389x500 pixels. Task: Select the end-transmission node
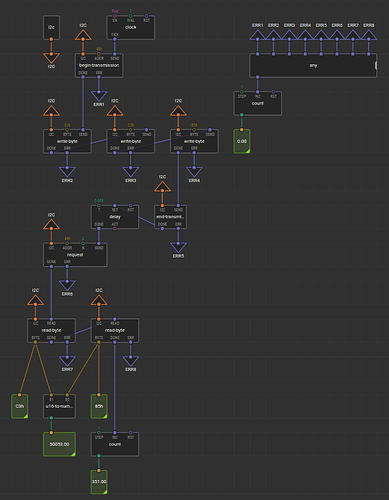click(x=170, y=217)
